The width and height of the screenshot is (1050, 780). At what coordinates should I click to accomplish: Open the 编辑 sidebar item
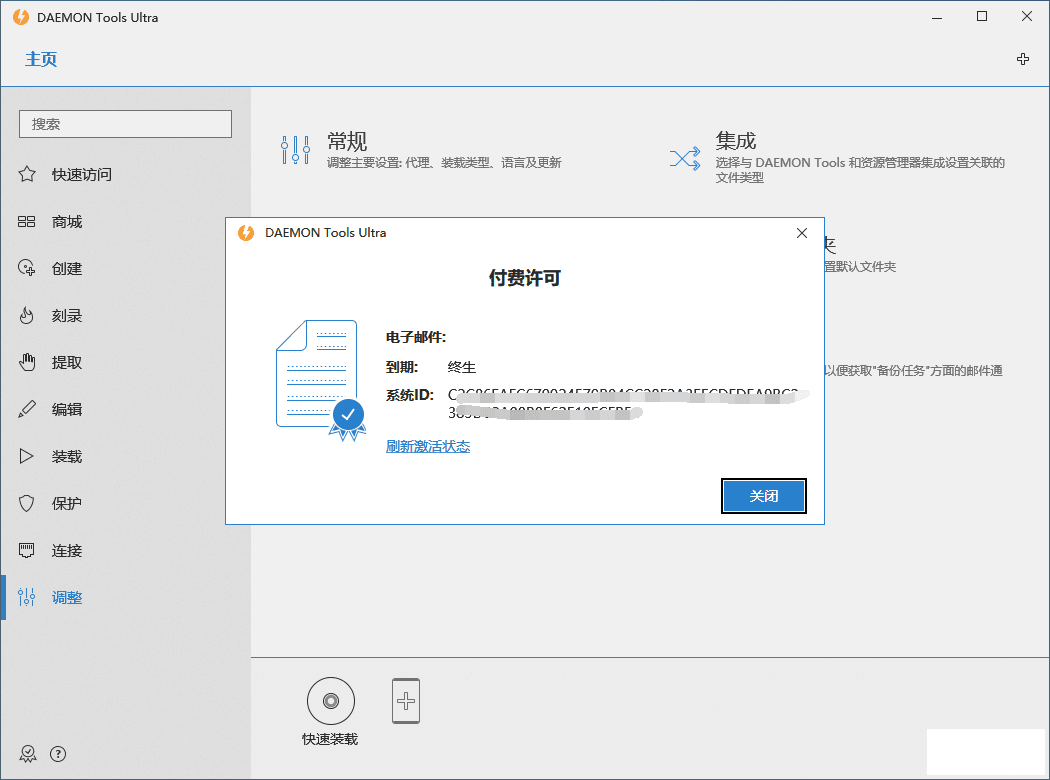67,409
